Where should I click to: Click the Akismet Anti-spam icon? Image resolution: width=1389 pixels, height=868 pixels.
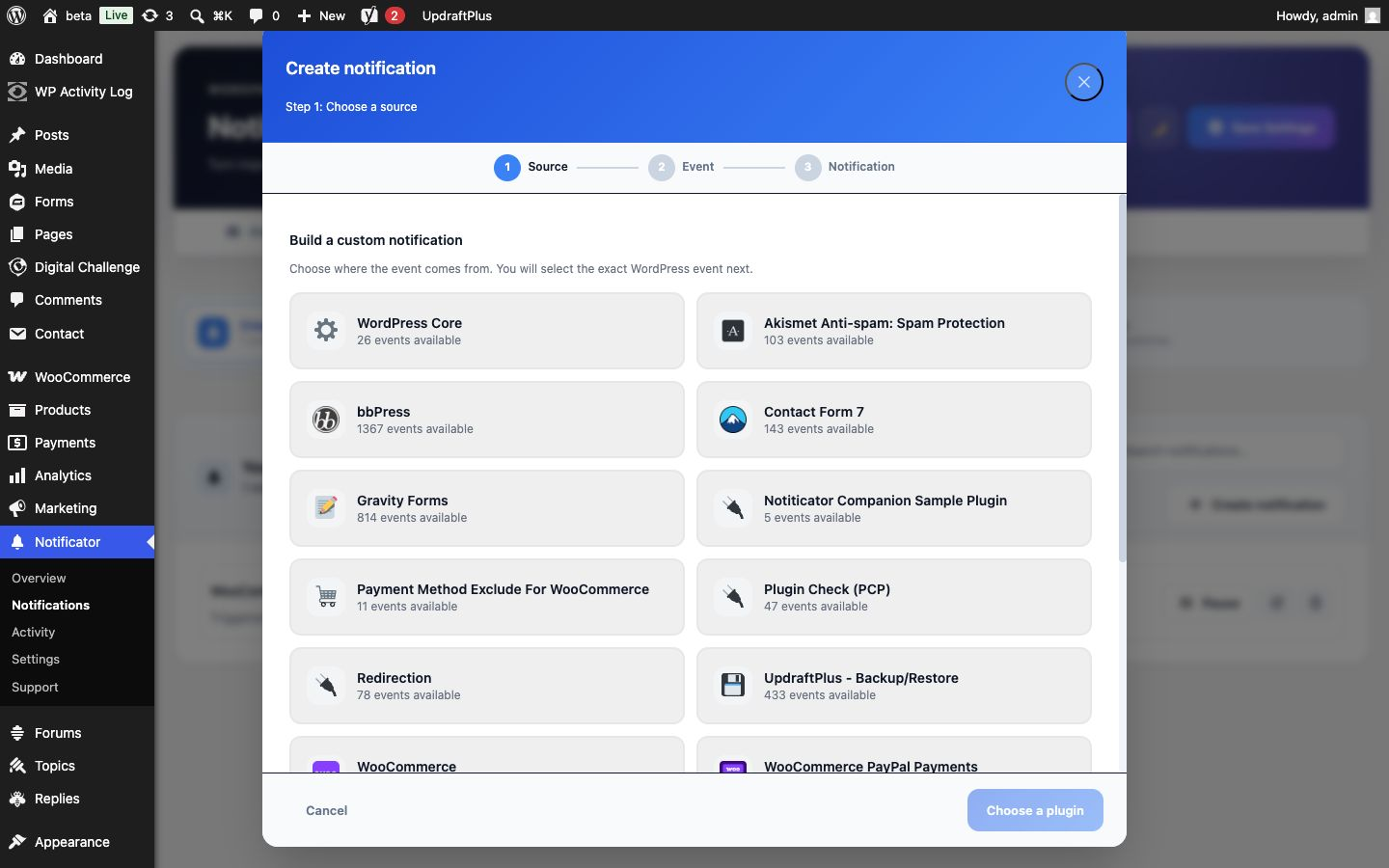(x=733, y=331)
